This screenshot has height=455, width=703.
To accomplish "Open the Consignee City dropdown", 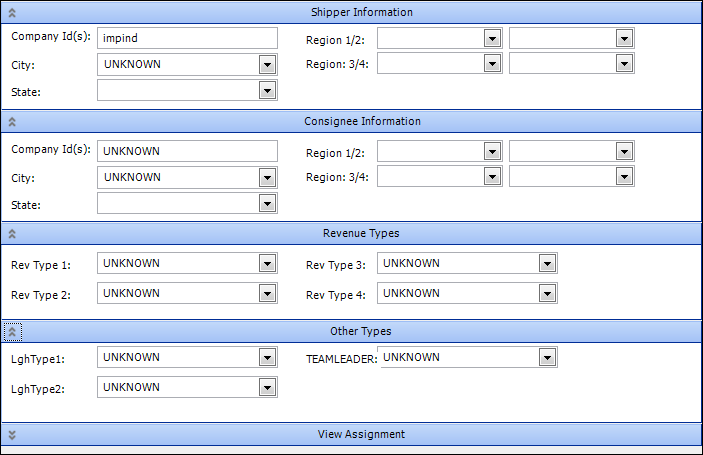I will pyautogui.click(x=267, y=178).
